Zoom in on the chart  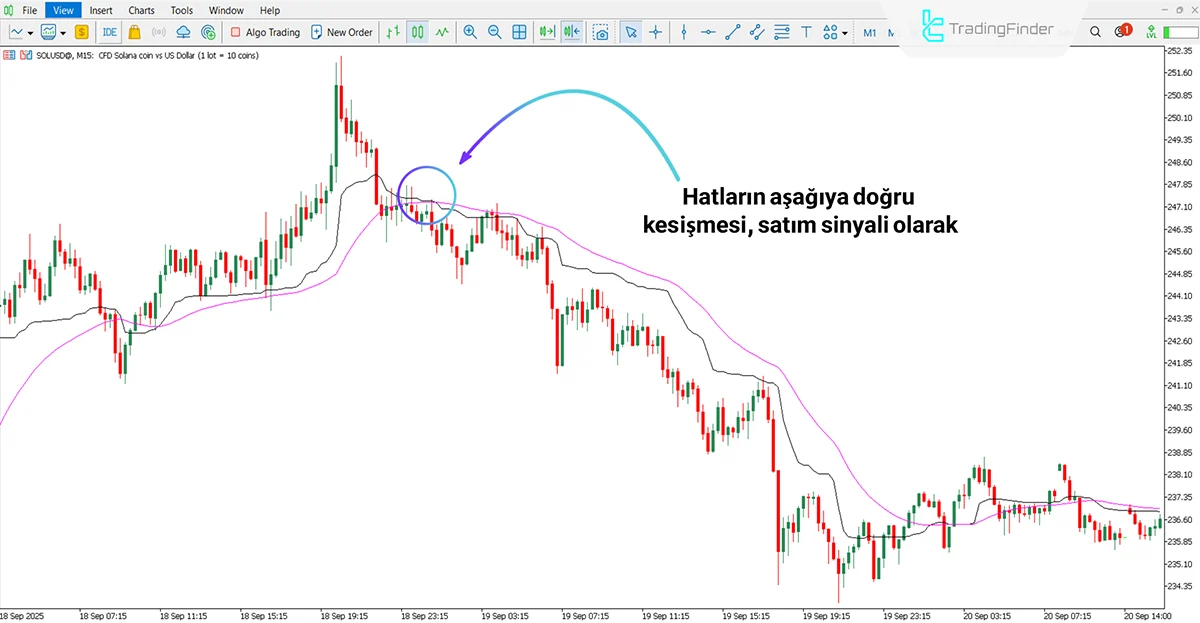470,32
